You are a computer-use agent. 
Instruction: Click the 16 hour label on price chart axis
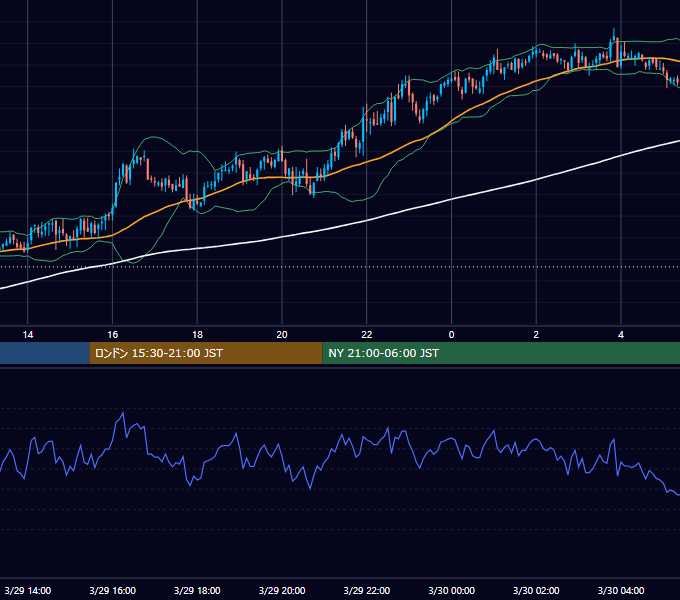click(112, 335)
